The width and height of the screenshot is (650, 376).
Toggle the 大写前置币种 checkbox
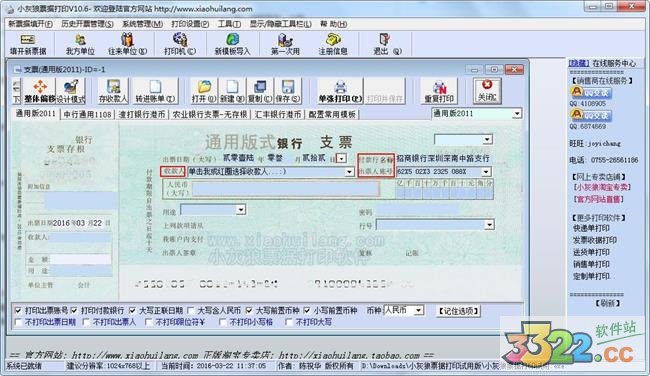[249, 311]
